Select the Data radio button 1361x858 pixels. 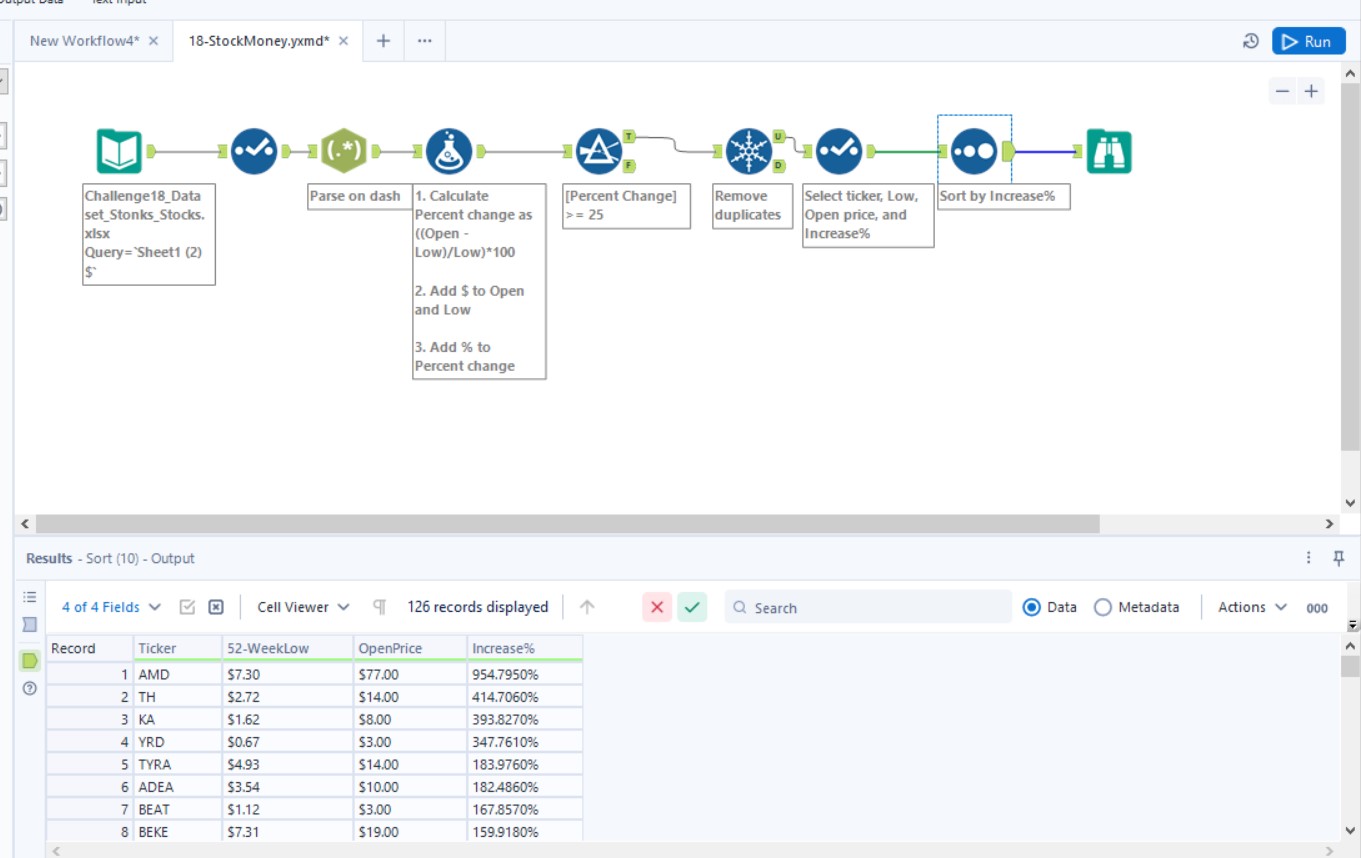(x=1032, y=607)
